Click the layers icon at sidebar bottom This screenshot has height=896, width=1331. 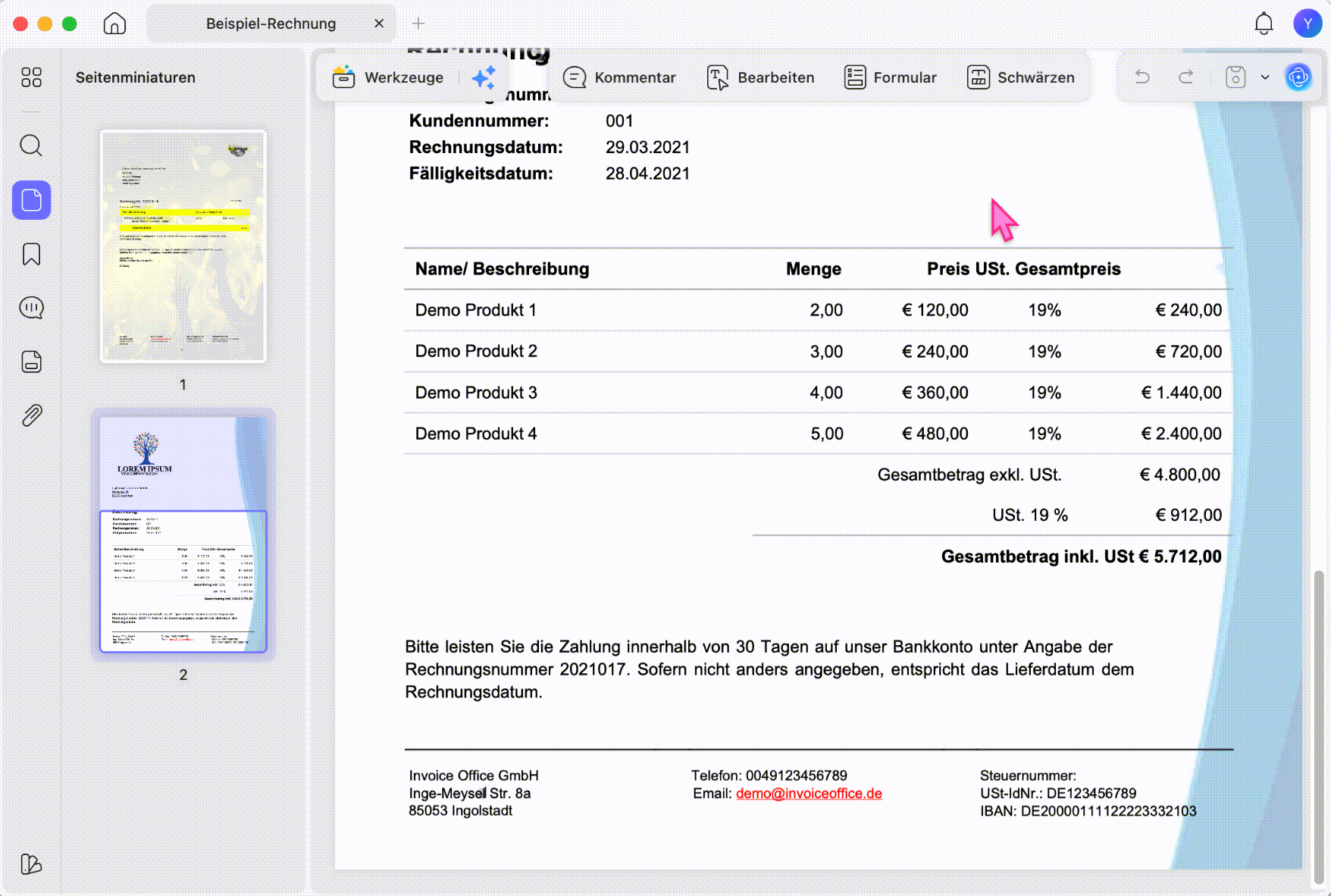[x=31, y=864]
